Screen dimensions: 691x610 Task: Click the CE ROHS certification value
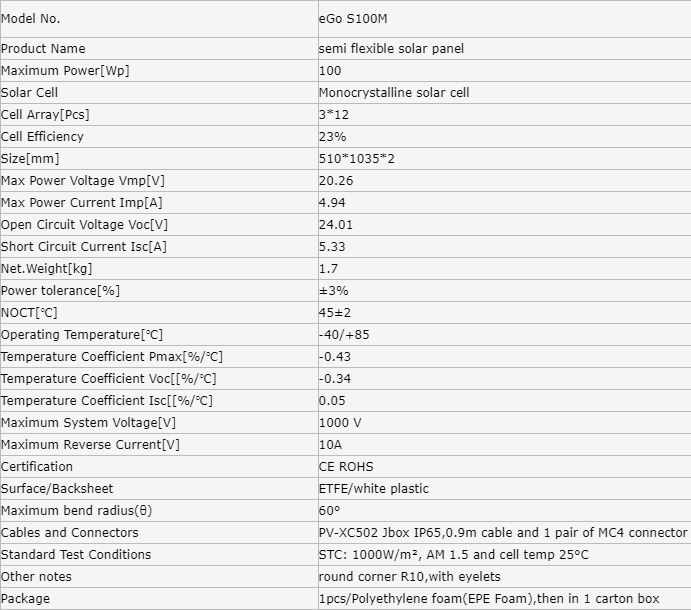coord(346,467)
